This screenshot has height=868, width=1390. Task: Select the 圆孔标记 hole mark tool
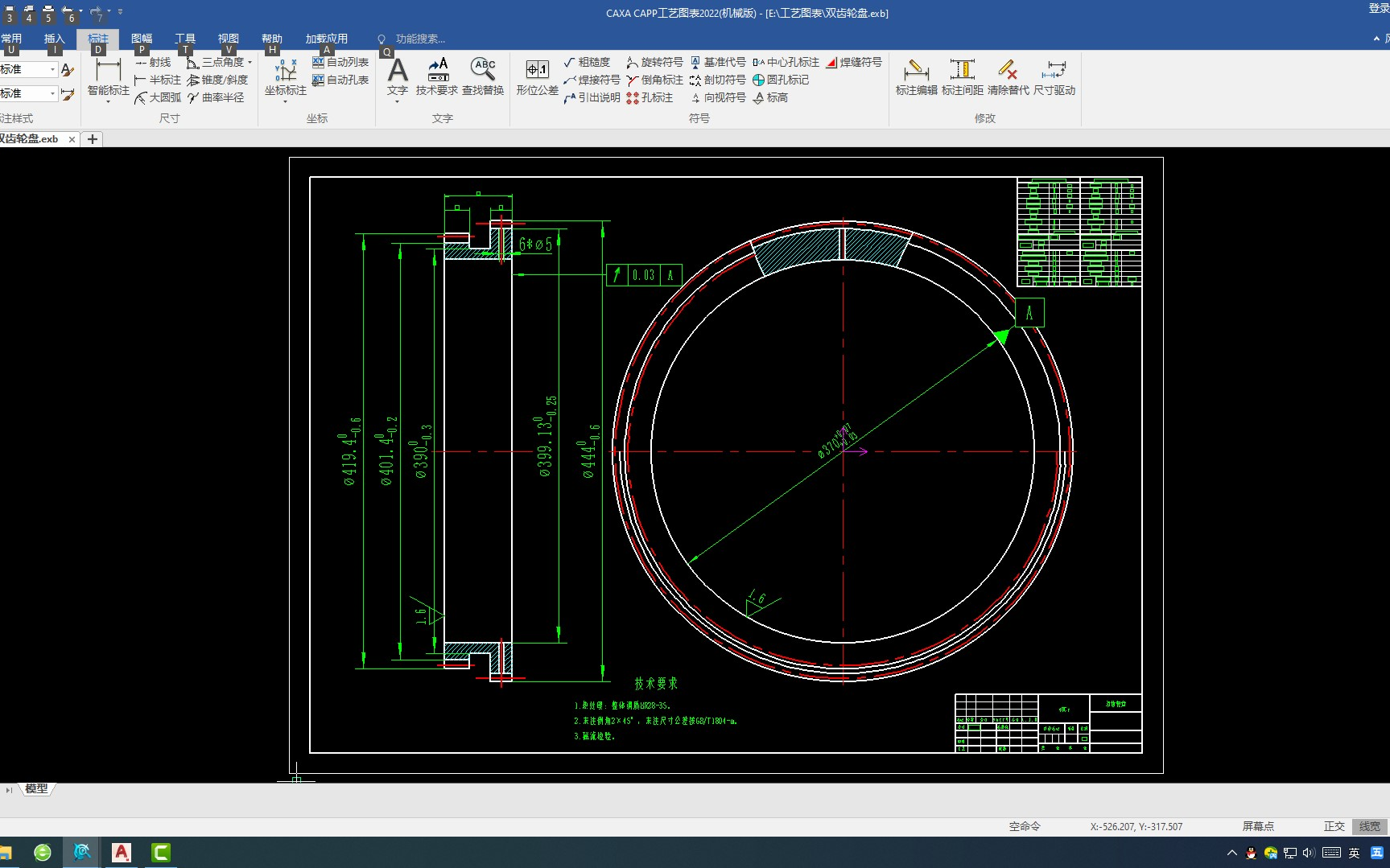click(x=781, y=80)
